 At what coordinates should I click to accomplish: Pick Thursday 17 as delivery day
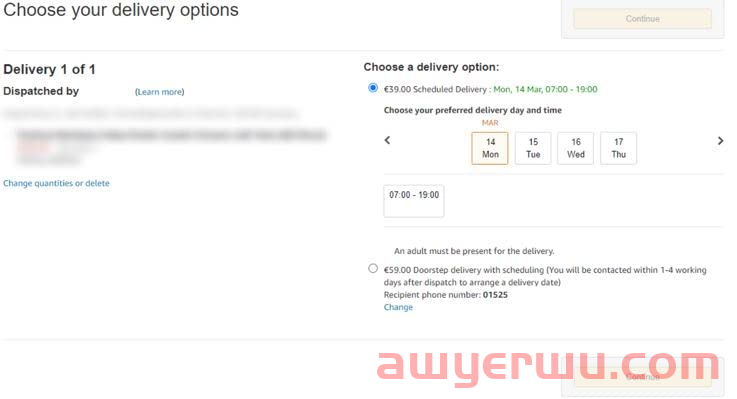click(619, 148)
